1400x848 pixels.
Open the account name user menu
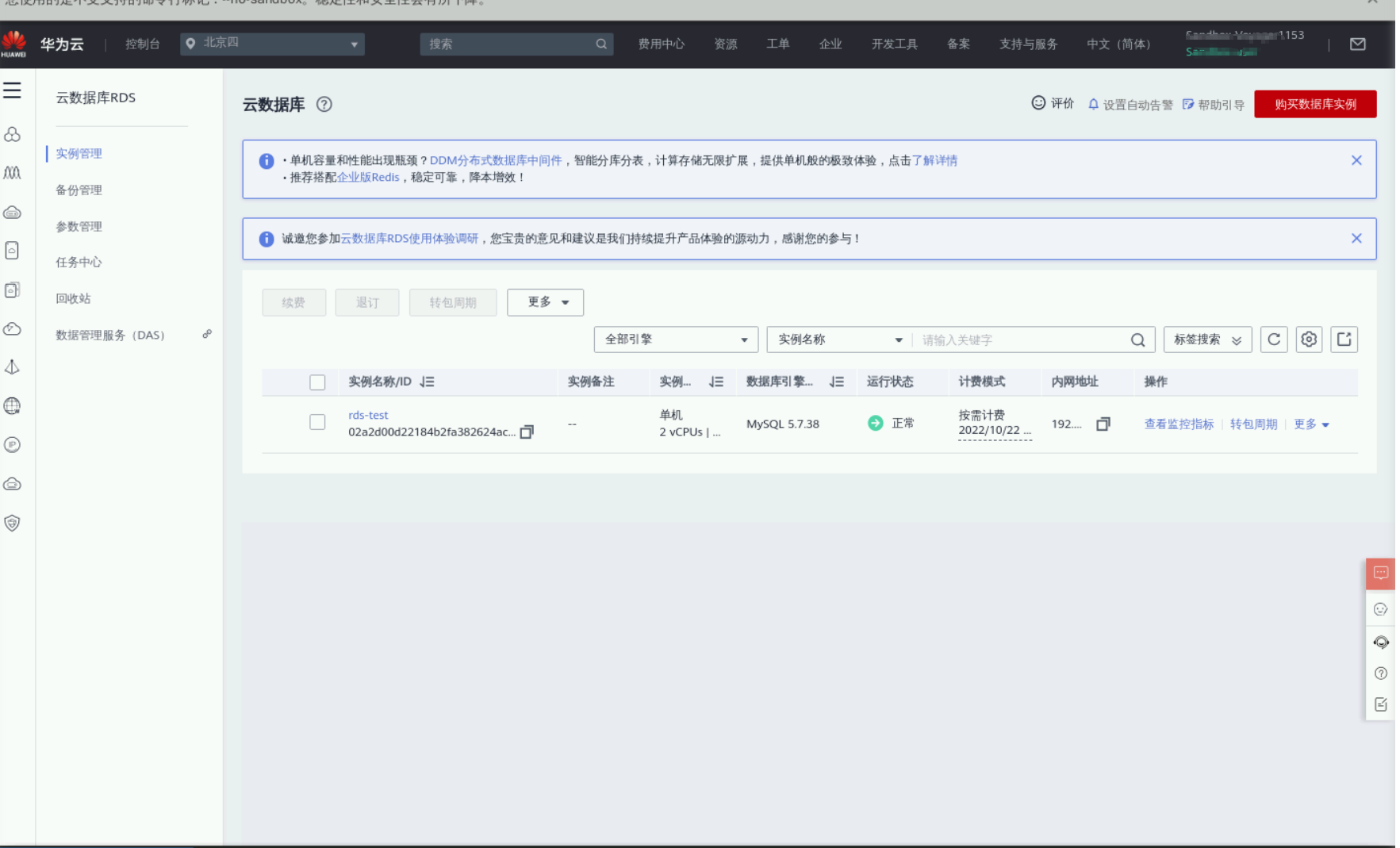pyautogui.click(x=1244, y=44)
